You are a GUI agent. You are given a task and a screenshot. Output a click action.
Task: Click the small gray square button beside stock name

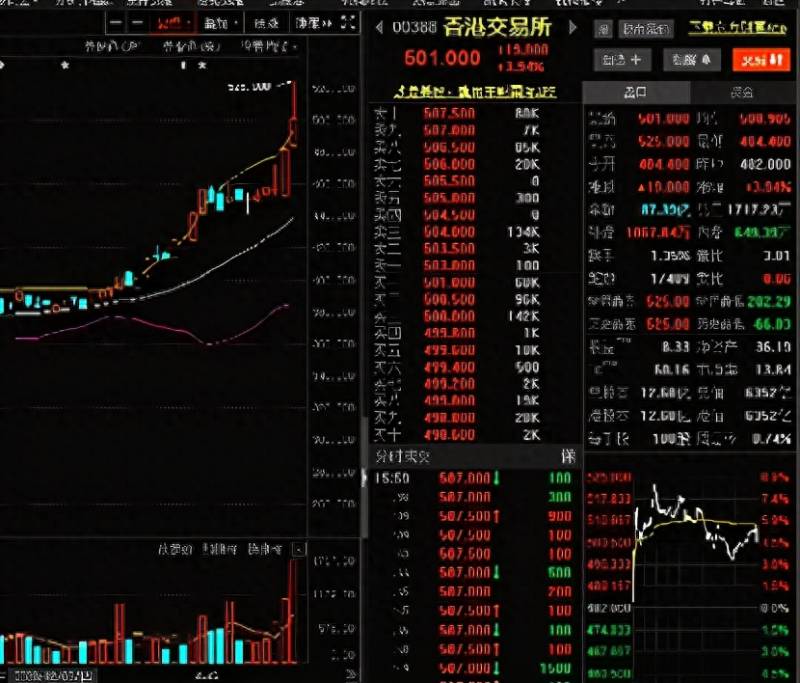click(604, 29)
